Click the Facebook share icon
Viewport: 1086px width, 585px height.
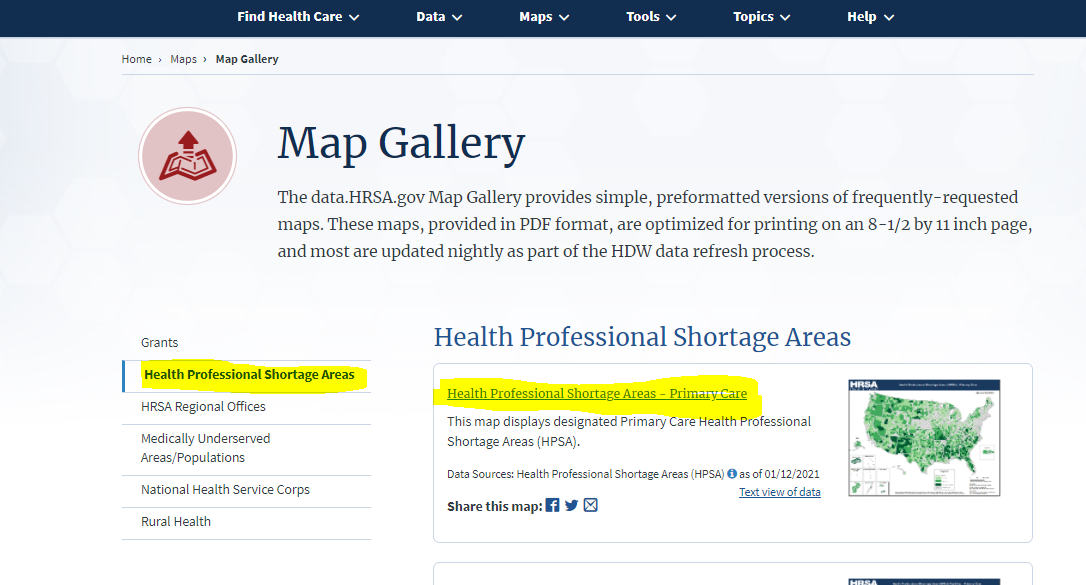tap(552, 506)
